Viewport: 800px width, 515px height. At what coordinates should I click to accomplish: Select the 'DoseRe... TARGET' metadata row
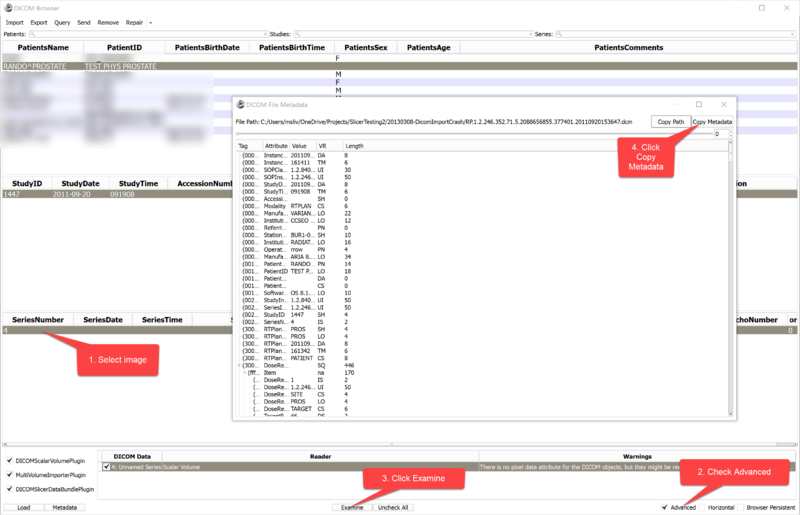(x=482, y=409)
